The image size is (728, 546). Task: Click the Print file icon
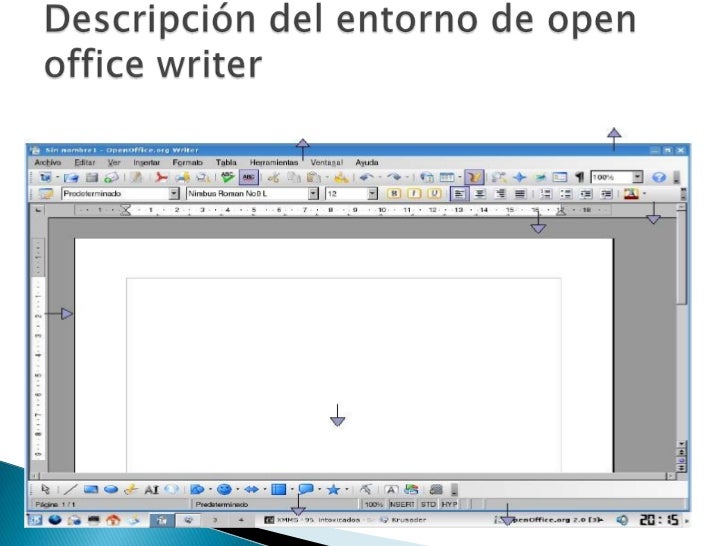pos(182,177)
